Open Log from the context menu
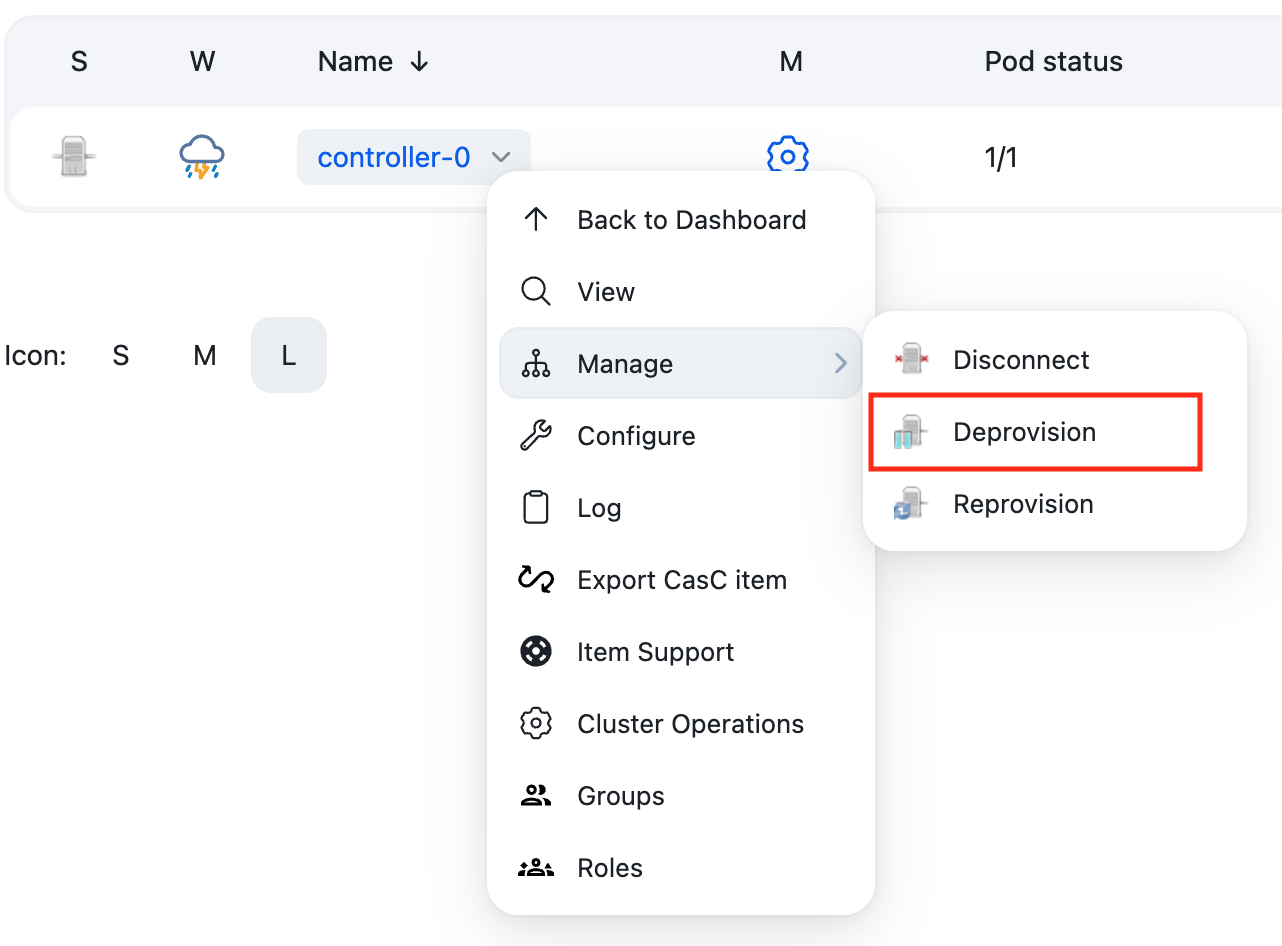This screenshot has height=946, width=1282. (681, 508)
